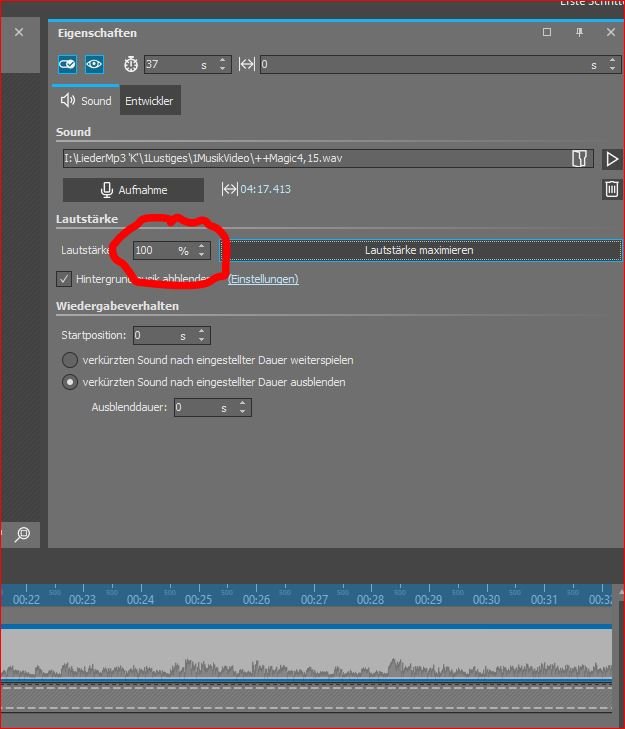Click the browse sound file icon
The height and width of the screenshot is (729, 625).
coord(578,159)
